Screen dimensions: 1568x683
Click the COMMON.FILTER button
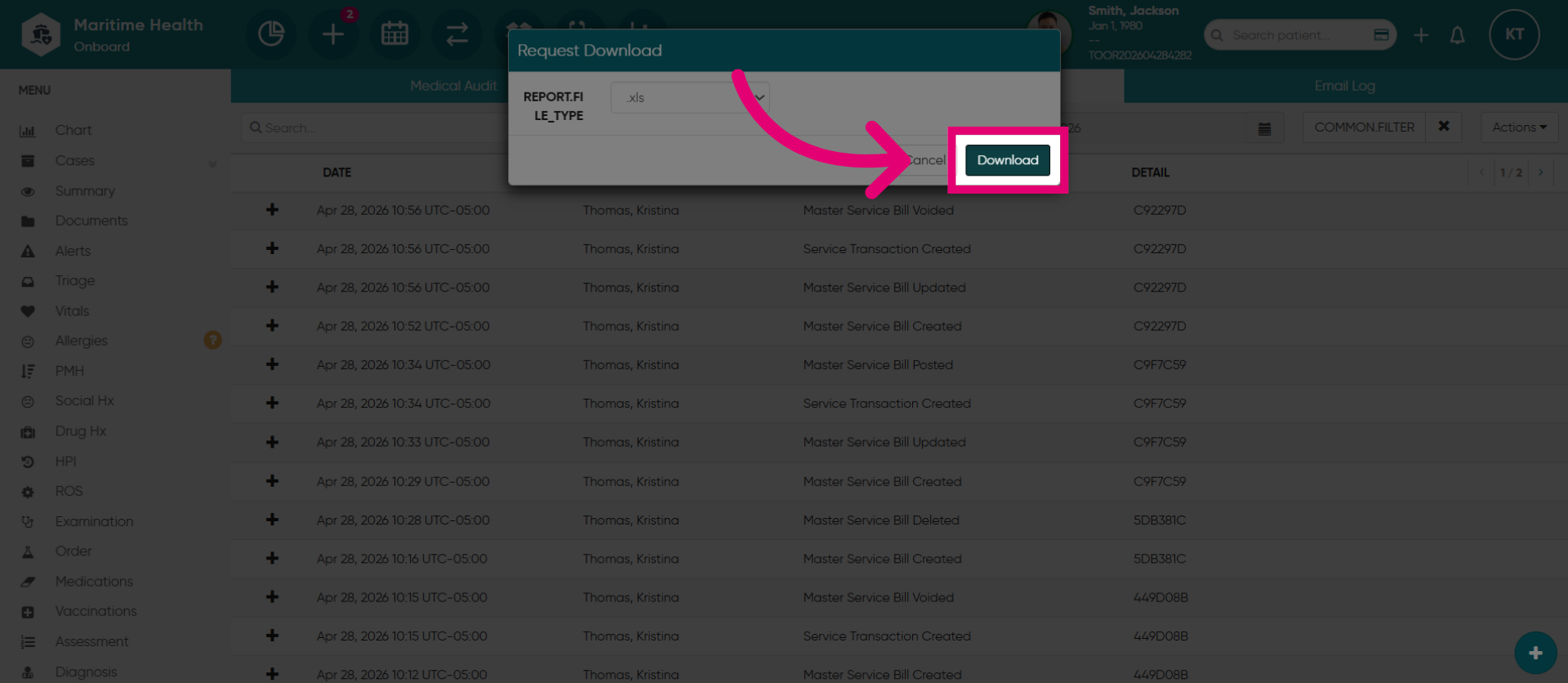pyautogui.click(x=1364, y=127)
